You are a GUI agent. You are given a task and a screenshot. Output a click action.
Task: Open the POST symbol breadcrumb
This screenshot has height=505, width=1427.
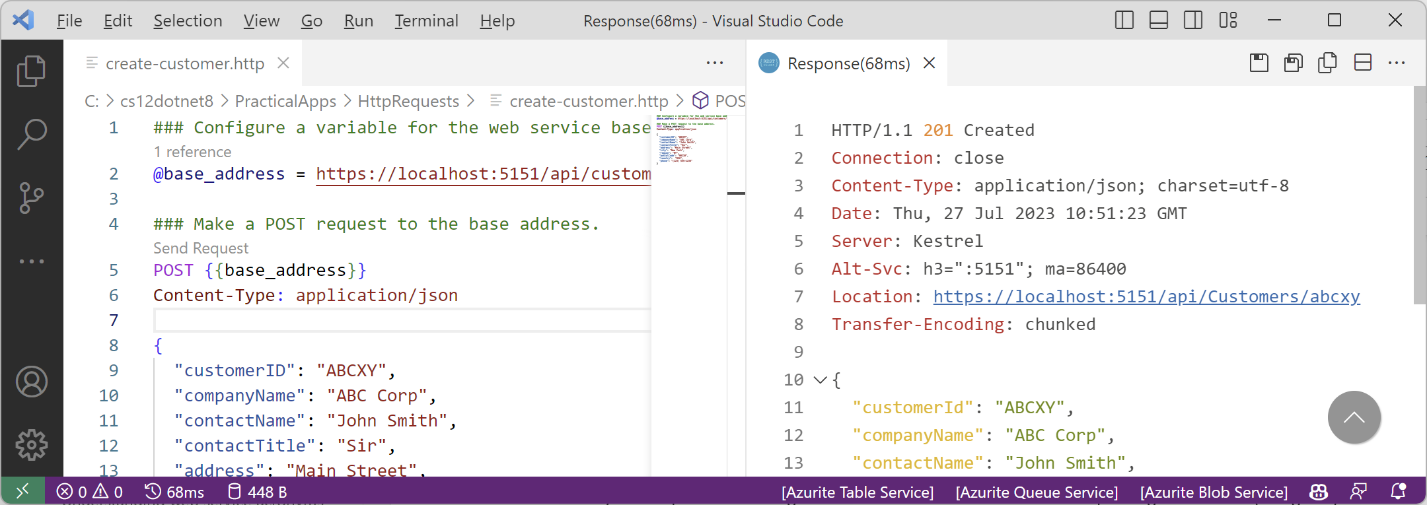[x=720, y=101]
